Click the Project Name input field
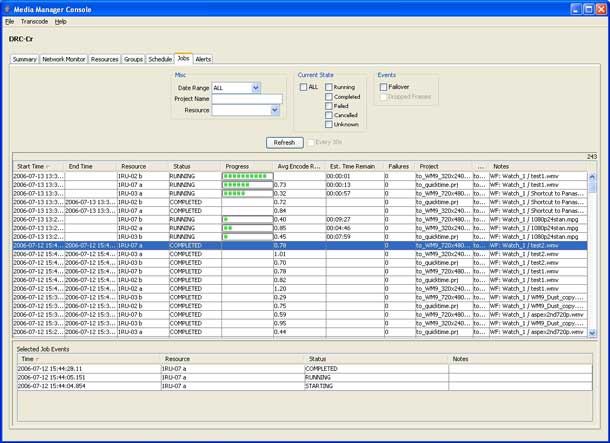Image resolution: width=610 pixels, height=443 pixels. pyautogui.click(x=246, y=99)
